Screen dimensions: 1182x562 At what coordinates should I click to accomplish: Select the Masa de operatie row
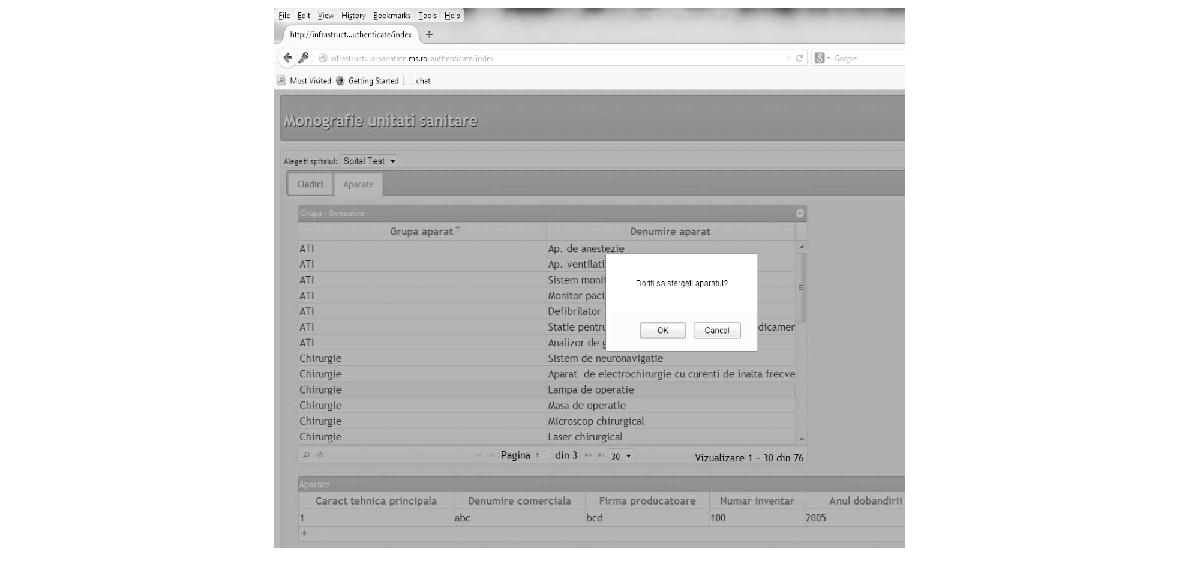click(x=547, y=405)
